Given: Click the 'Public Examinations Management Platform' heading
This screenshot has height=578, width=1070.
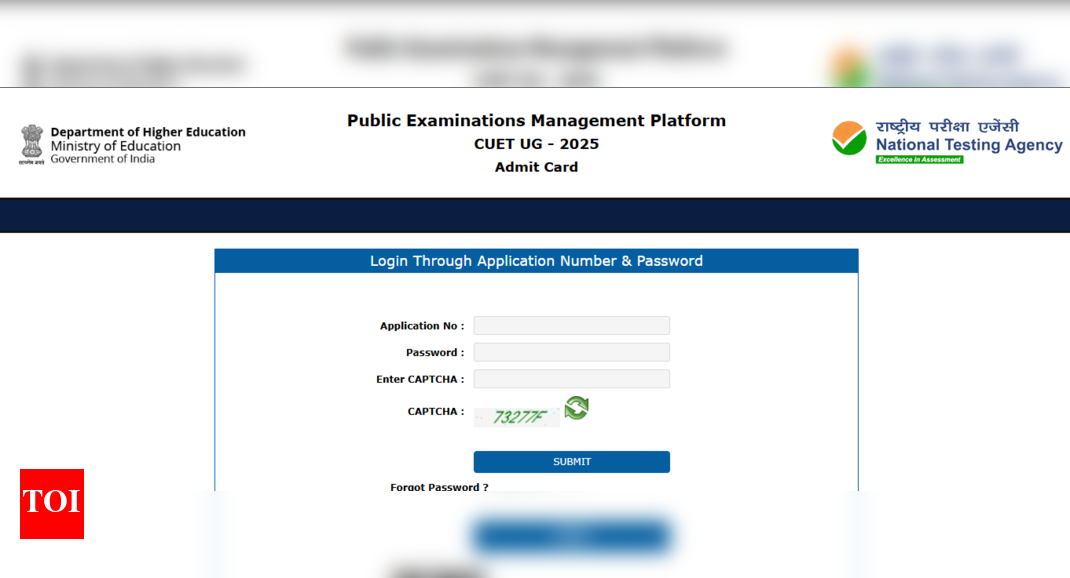Looking at the screenshot, I should pyautogui.click(x=536, y=121).
